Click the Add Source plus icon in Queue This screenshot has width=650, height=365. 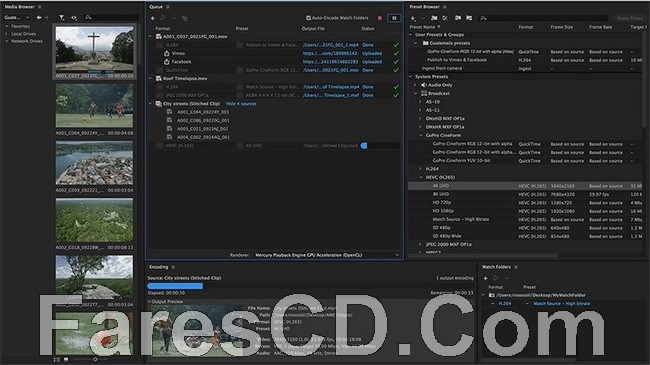click(x=153, y=18)
